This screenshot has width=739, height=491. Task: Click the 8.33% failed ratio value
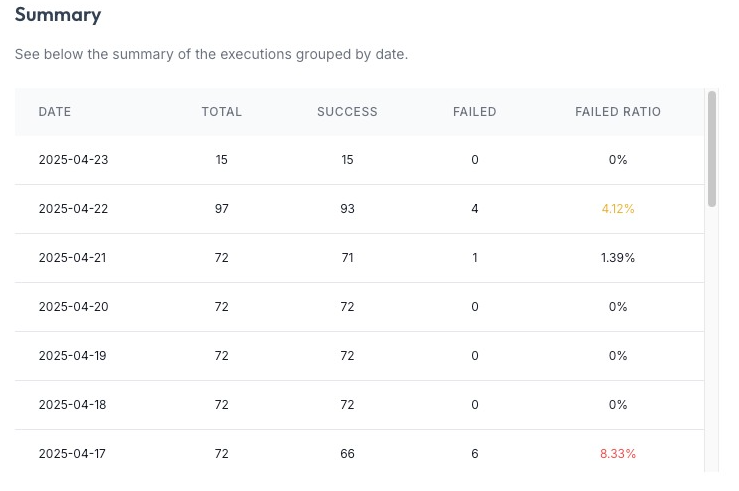(x=617, y=454)
